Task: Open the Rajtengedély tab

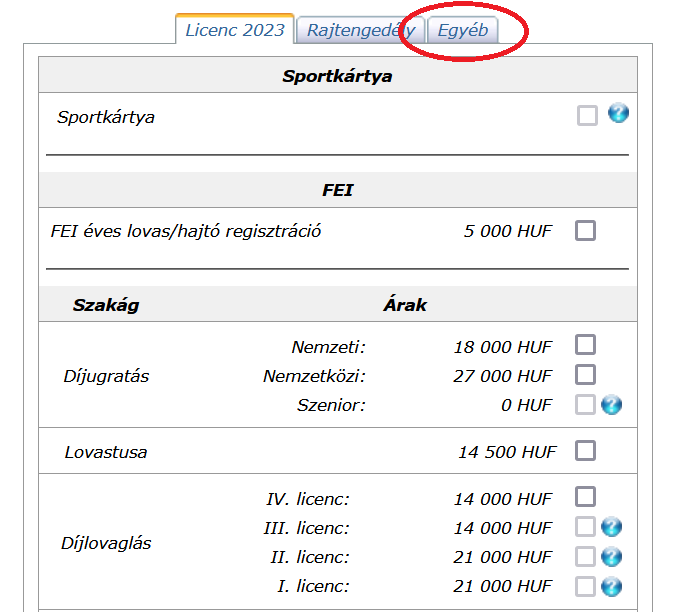Action: tap(360, 30)
